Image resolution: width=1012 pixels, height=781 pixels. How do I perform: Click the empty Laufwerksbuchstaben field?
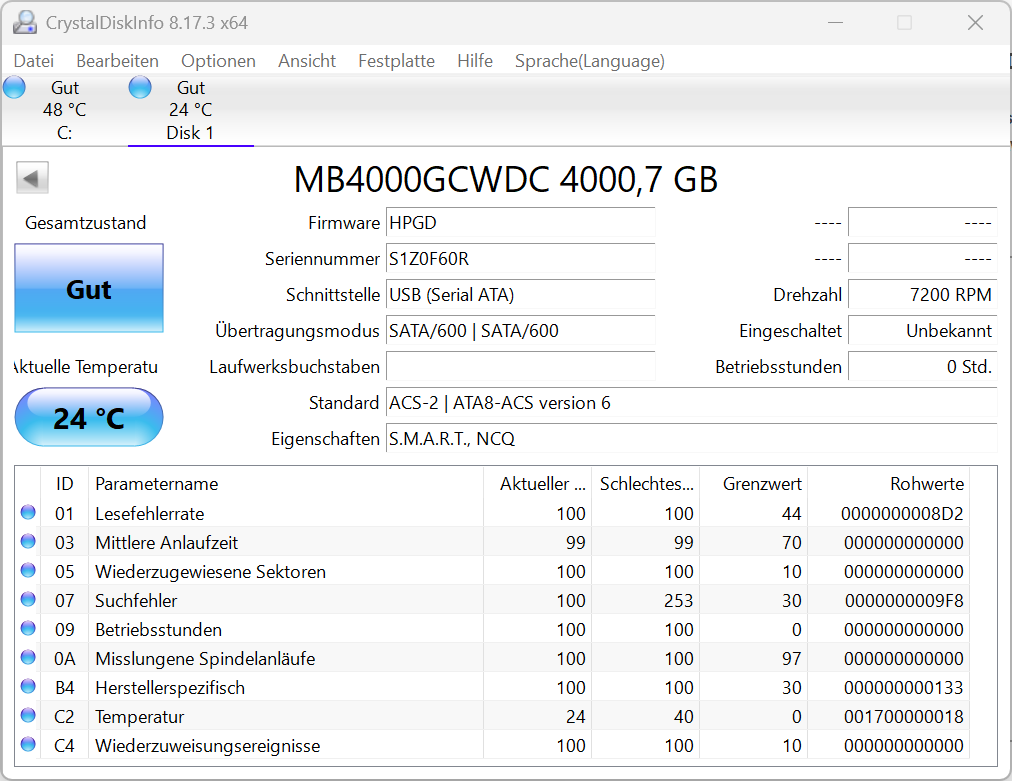(520, 367)
